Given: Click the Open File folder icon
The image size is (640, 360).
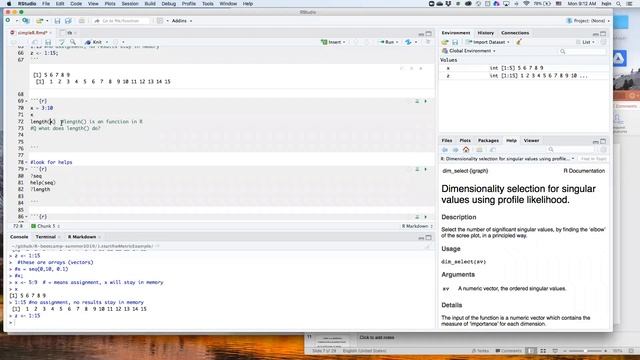Looking at the screenshot, I should tap(39, 20).
